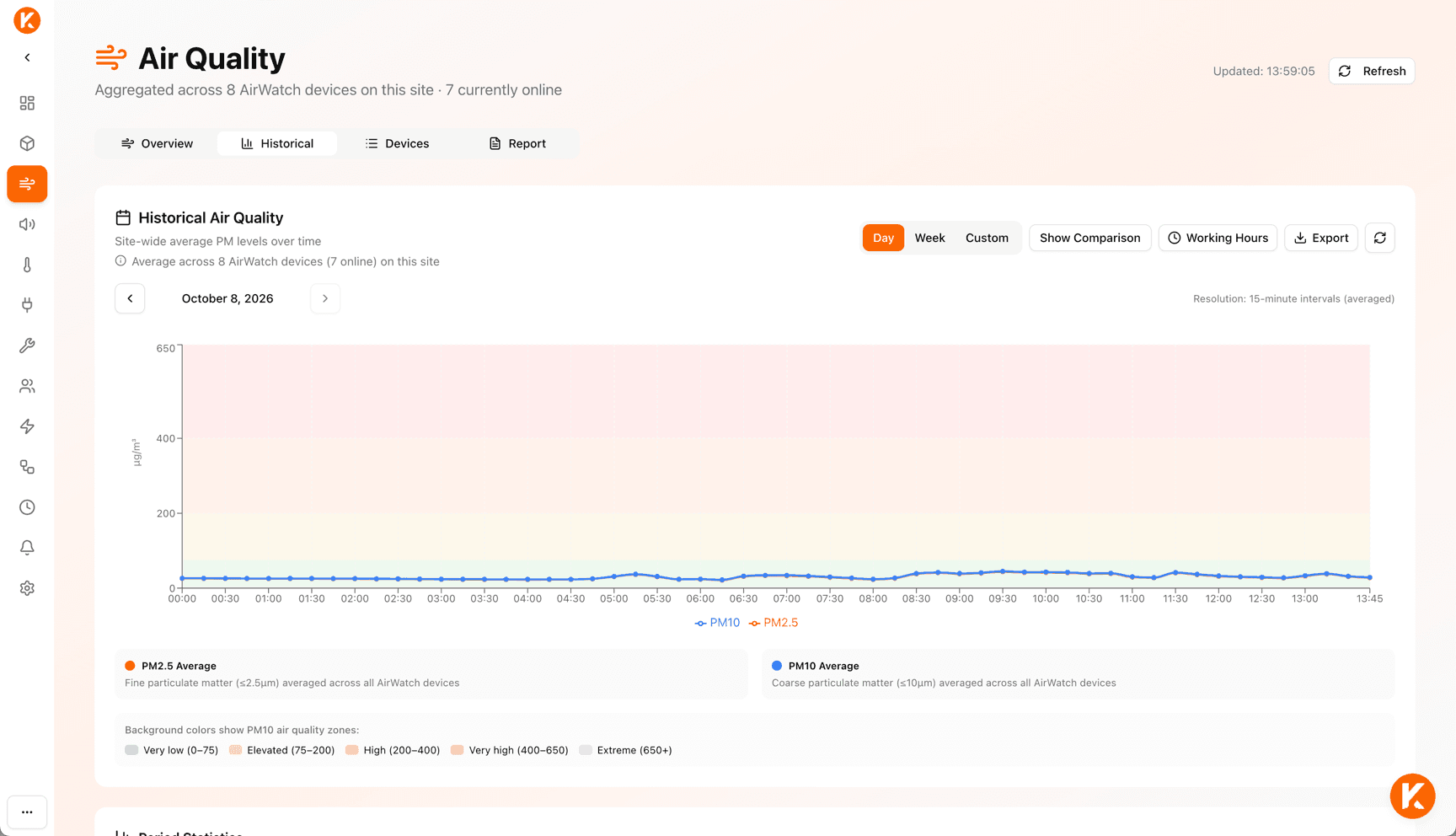Open dashboard grid icon in sidebar
This screenshot has width=1456, height=836.
pyautogui.click(x=27, y=103)
